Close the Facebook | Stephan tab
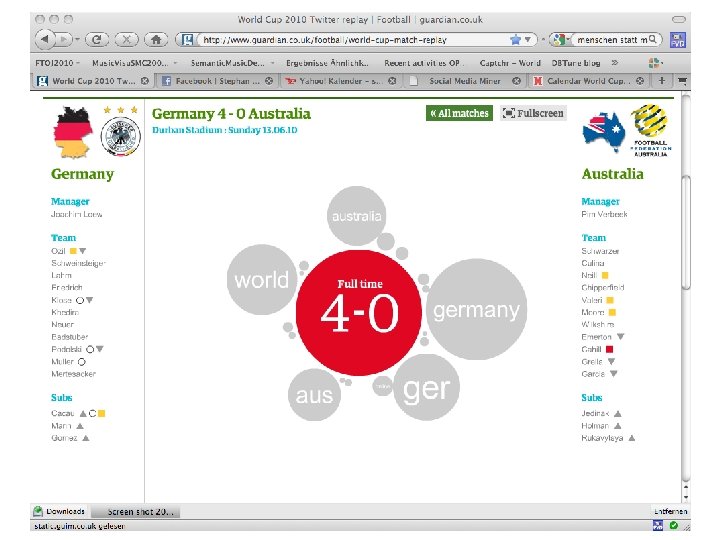 [x=269, y=81]
